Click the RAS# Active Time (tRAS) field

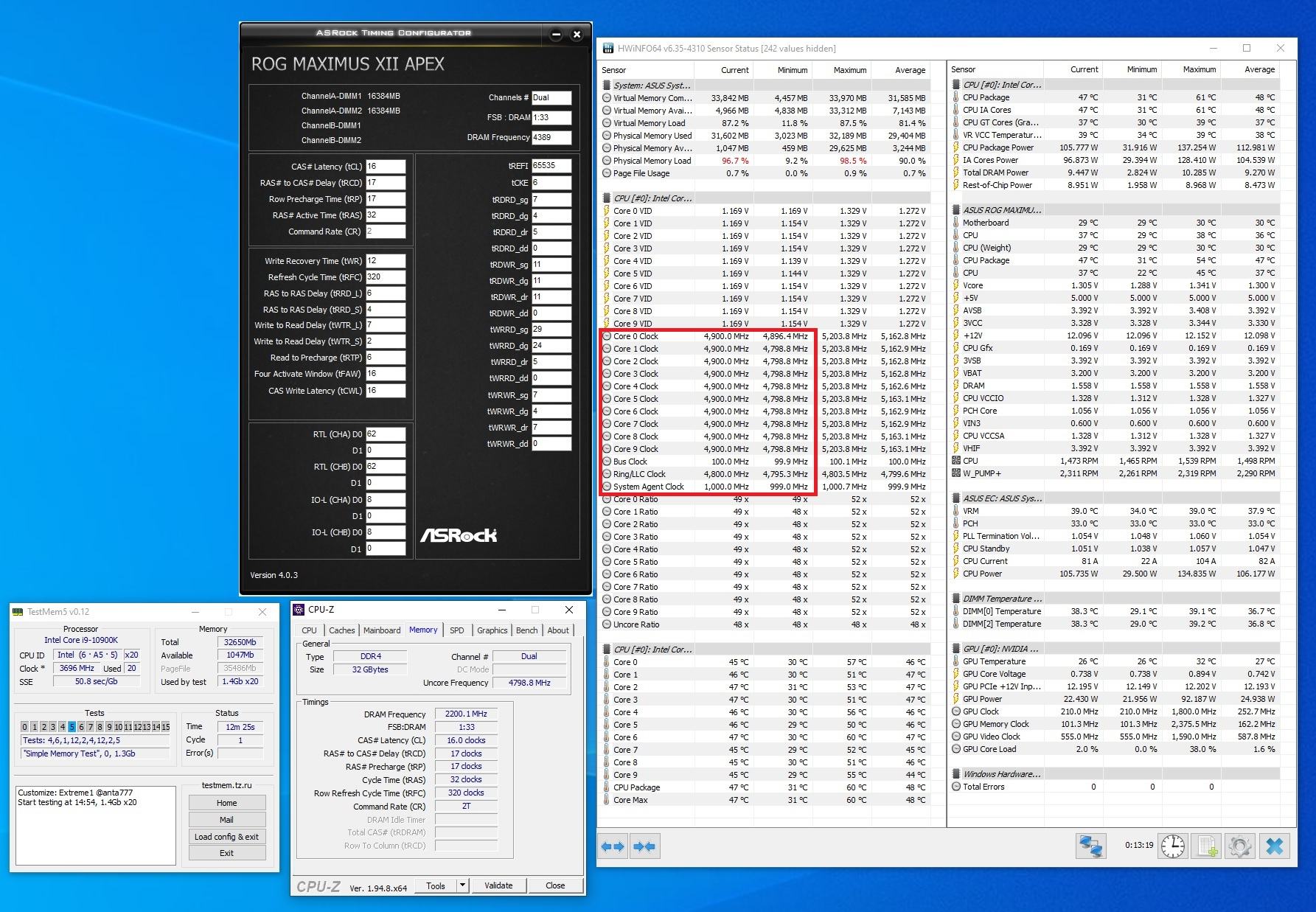point(386,215)
